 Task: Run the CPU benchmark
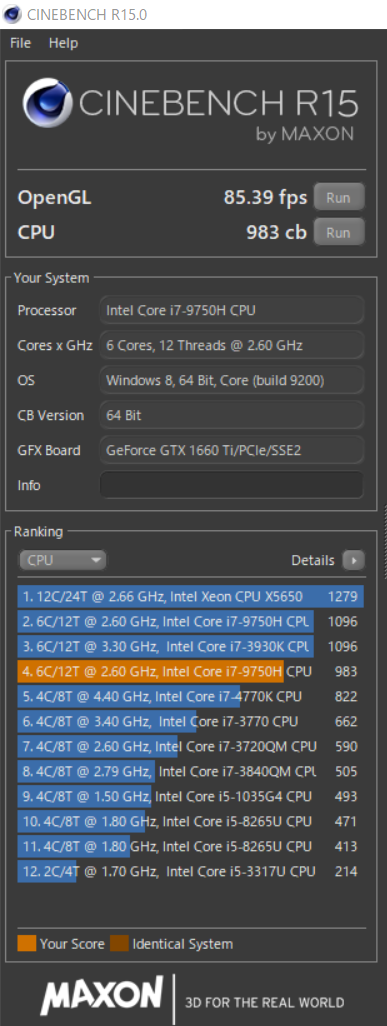coord(339,232)
